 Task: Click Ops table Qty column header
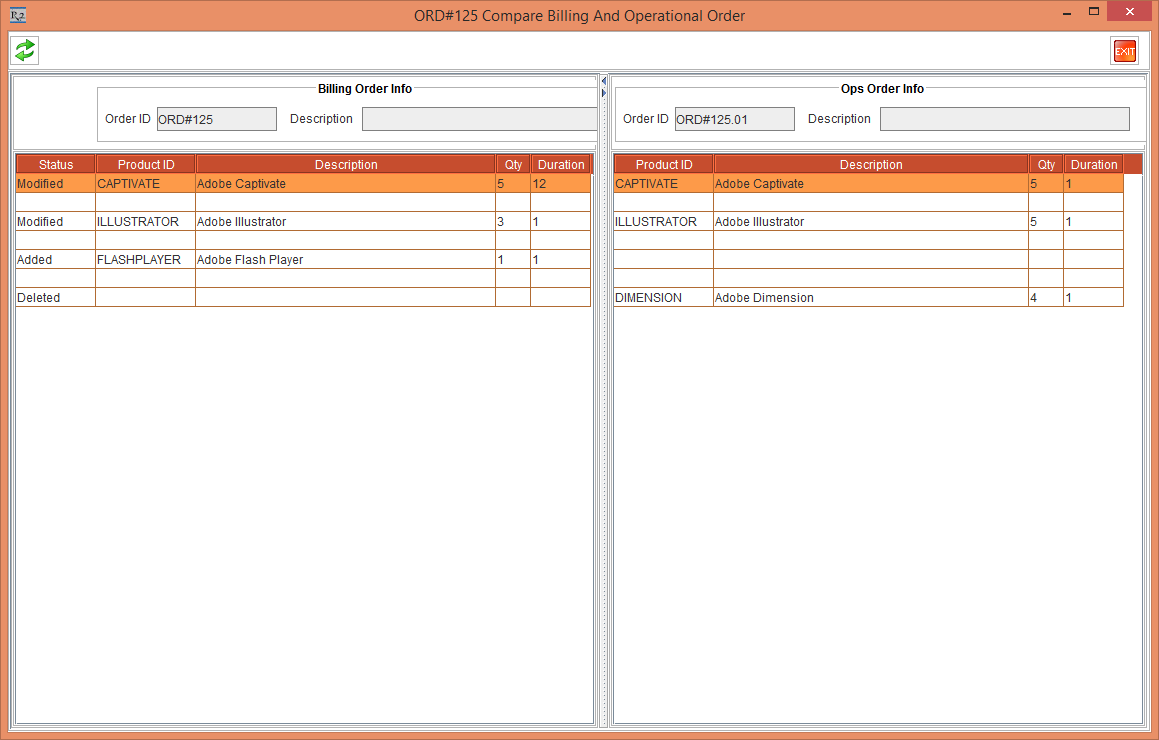pos(1046,165)
